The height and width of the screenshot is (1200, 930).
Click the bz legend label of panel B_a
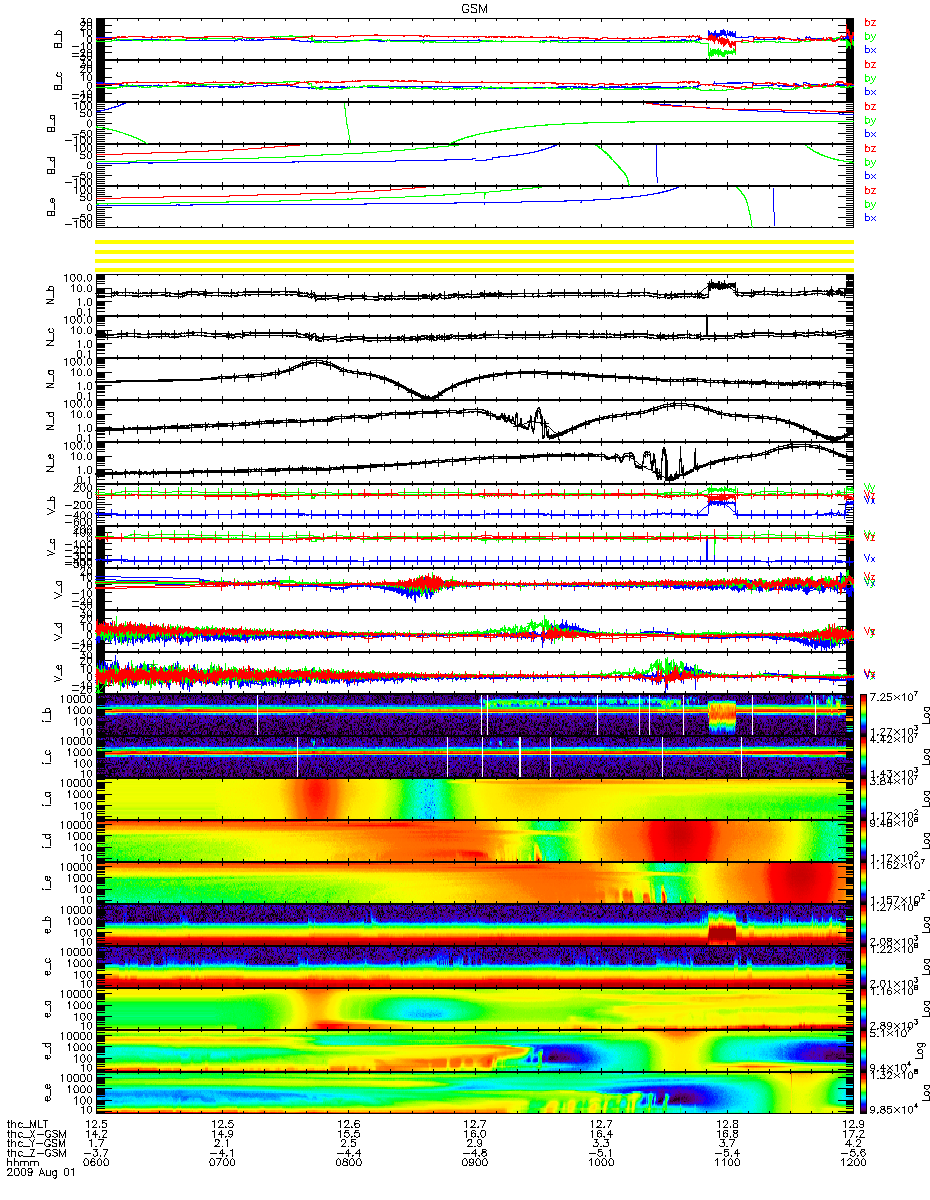coord(870,106)
